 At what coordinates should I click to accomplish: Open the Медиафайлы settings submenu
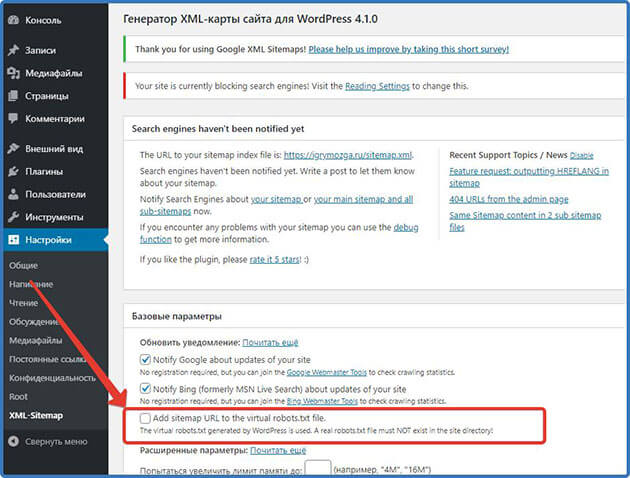(35, 341)
